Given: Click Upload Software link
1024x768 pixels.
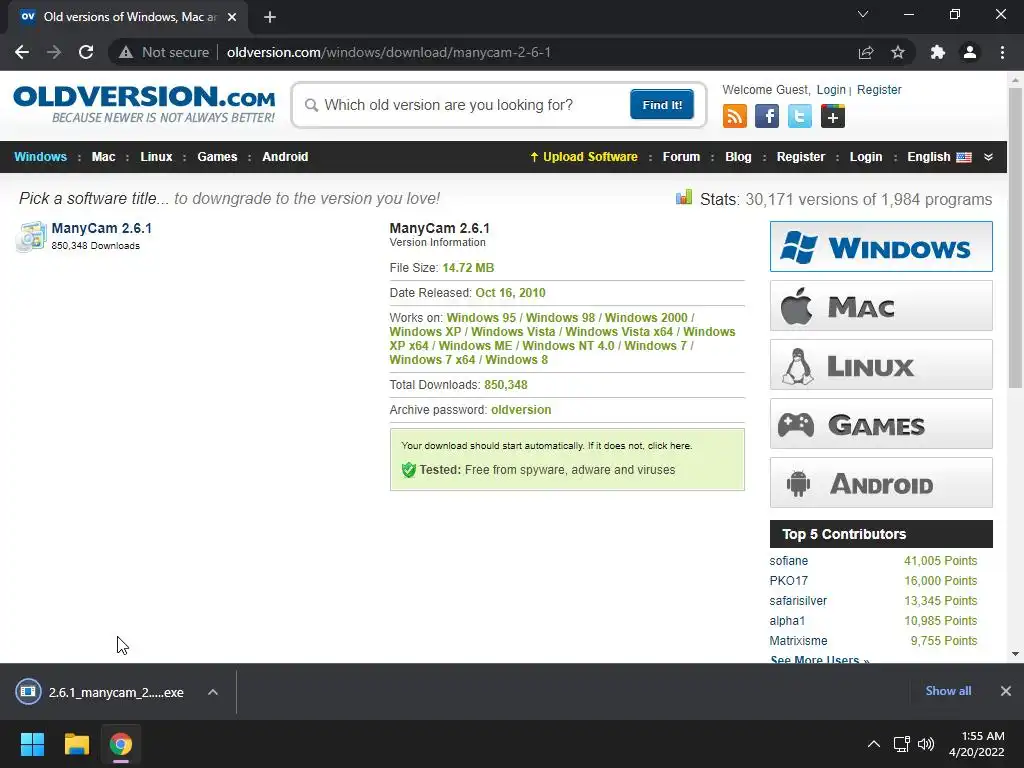Looking at the screenshot, I should click(x=583, y=157).
